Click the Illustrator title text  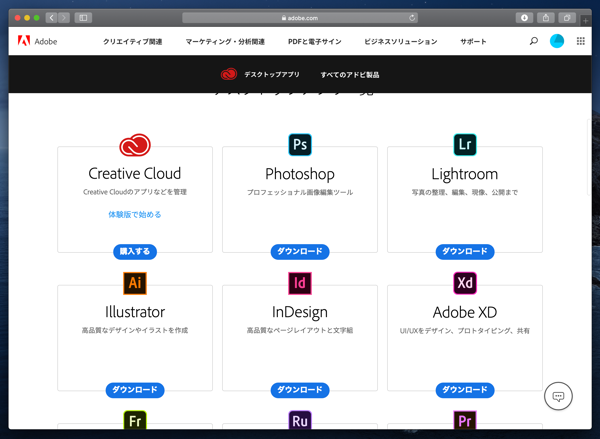(x=135, y=312)
